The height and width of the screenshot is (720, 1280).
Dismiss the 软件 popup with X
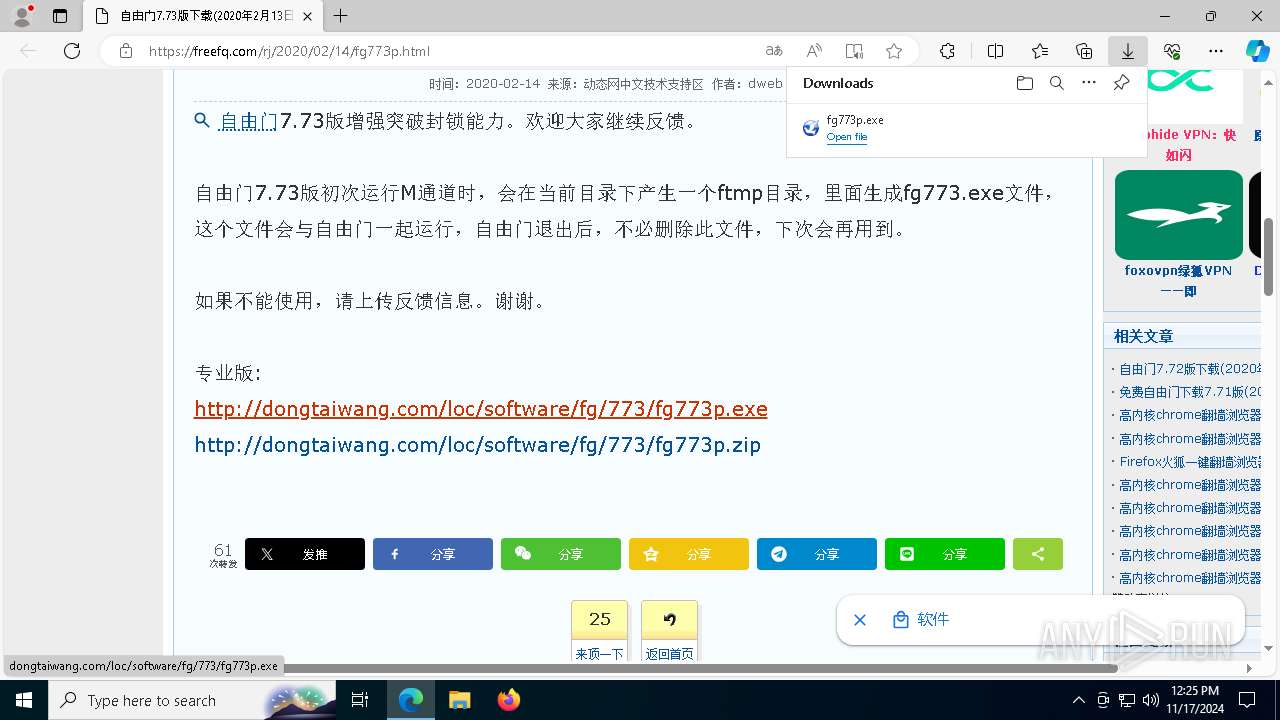pos(859,620)
